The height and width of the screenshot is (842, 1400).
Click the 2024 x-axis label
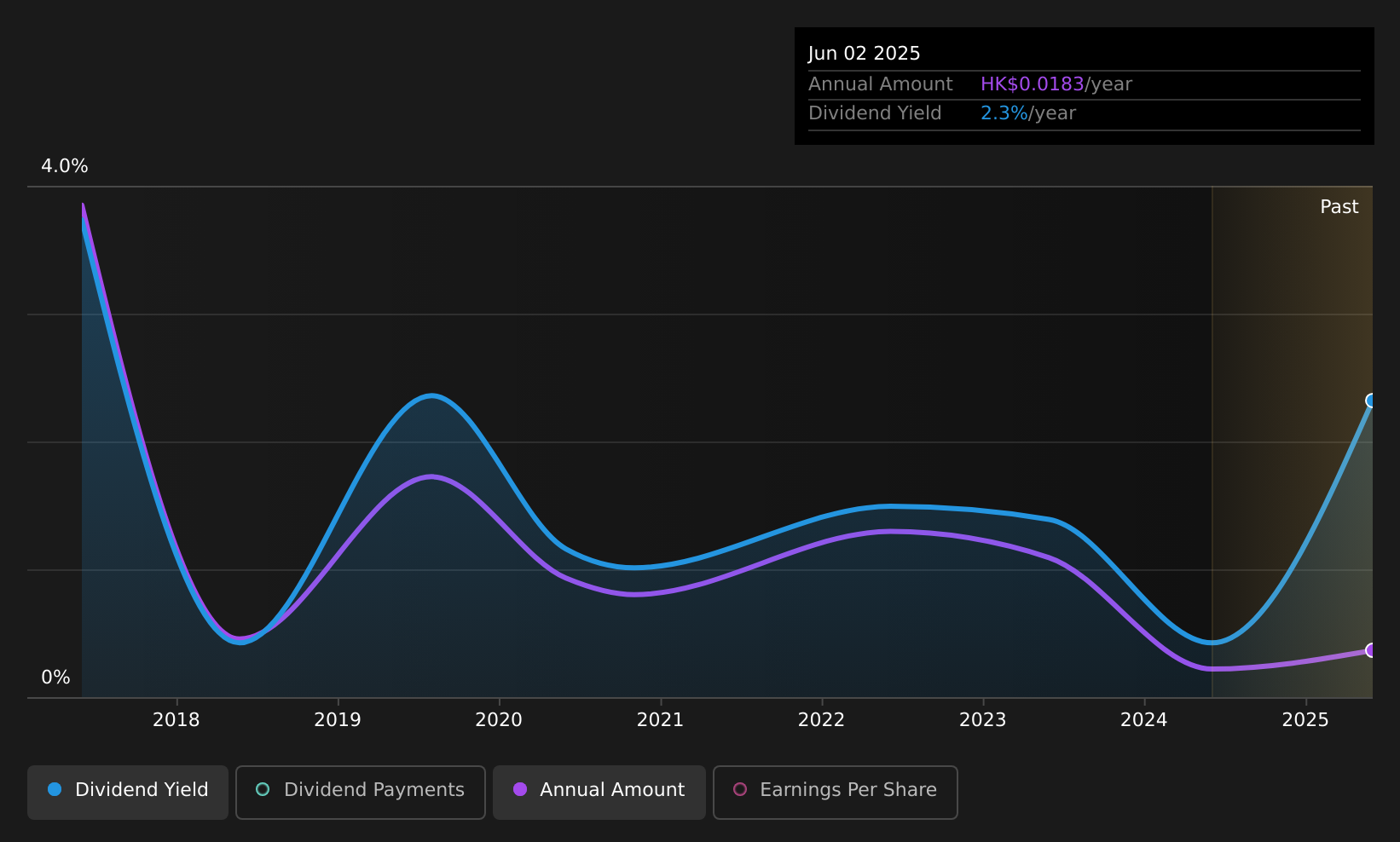click(x=1144, y=720)
